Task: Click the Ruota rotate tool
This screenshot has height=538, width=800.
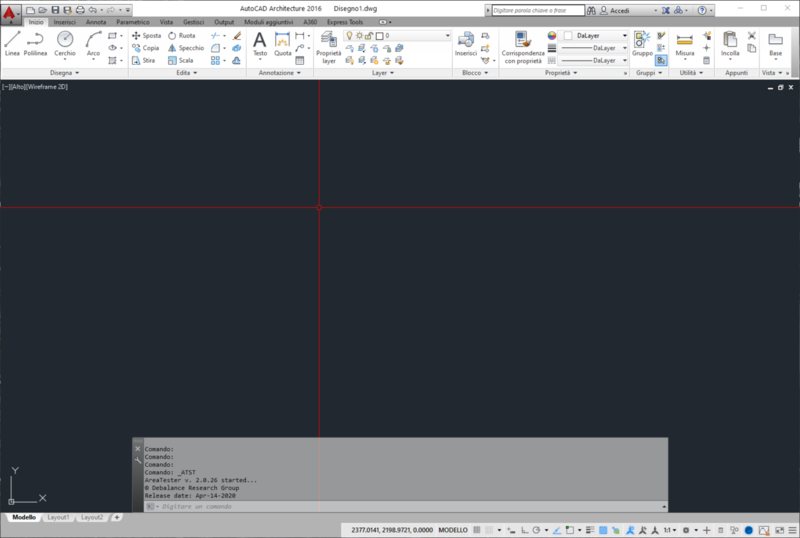Action: pos(182,36)
